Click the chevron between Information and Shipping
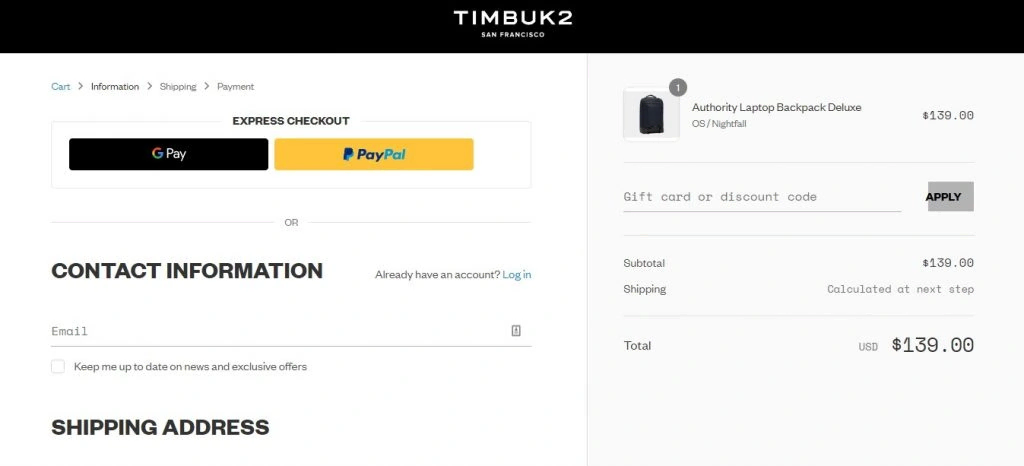Screen dimensions: 1024x466 150,87
